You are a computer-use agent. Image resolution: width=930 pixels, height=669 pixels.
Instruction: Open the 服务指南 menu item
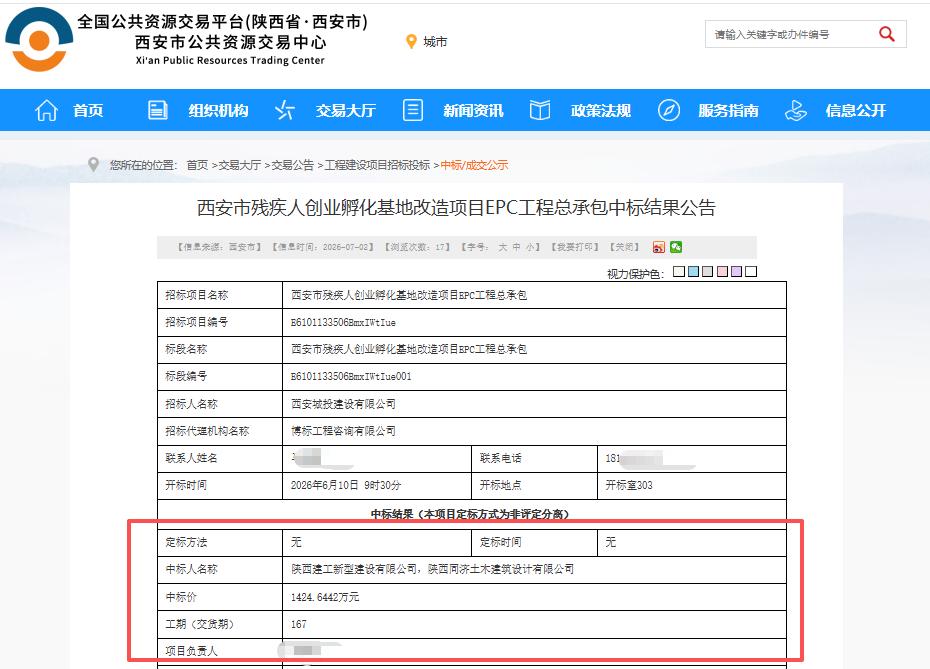(728, 110)
